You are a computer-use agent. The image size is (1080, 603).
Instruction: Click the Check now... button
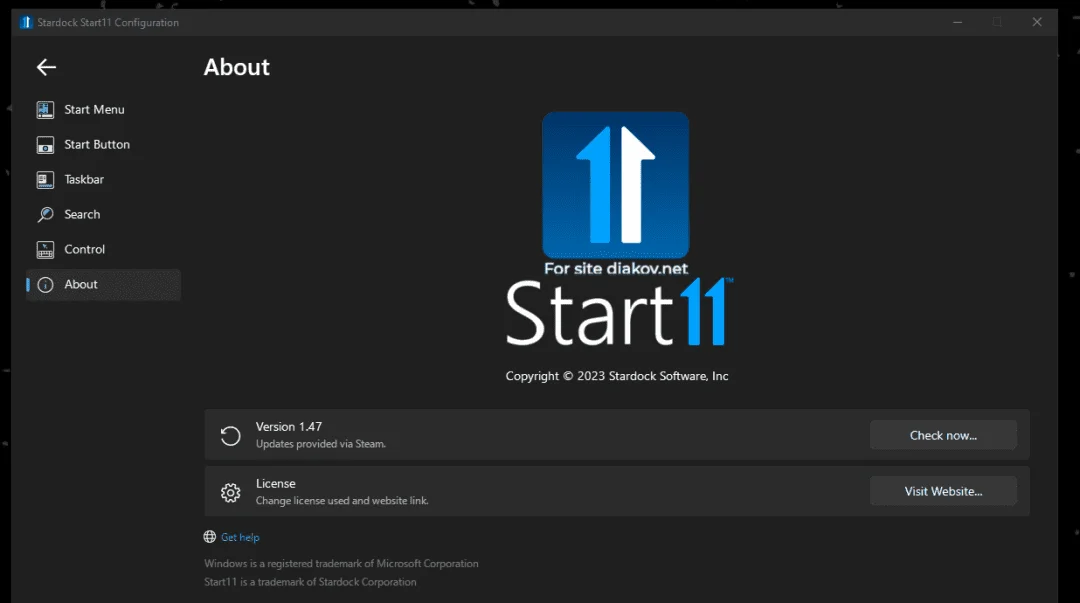pyautogui.click(x=943, y=435)
